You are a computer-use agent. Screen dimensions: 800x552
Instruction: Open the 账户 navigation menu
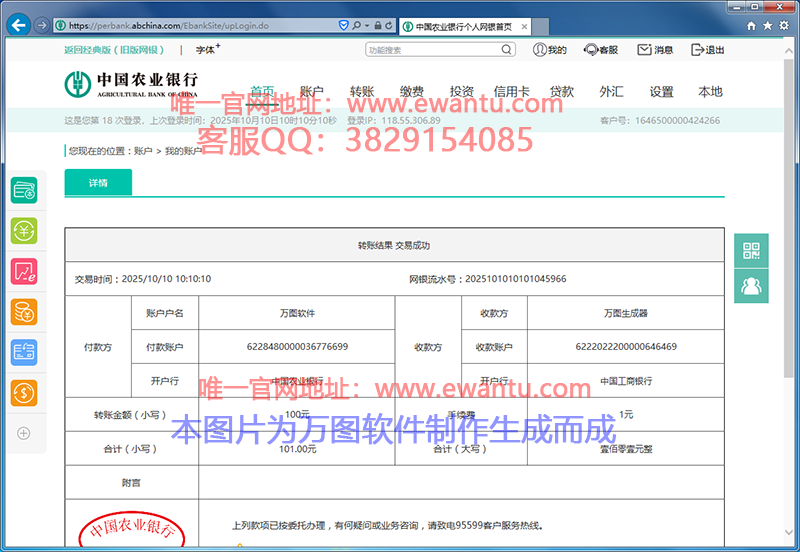(312, 92)
